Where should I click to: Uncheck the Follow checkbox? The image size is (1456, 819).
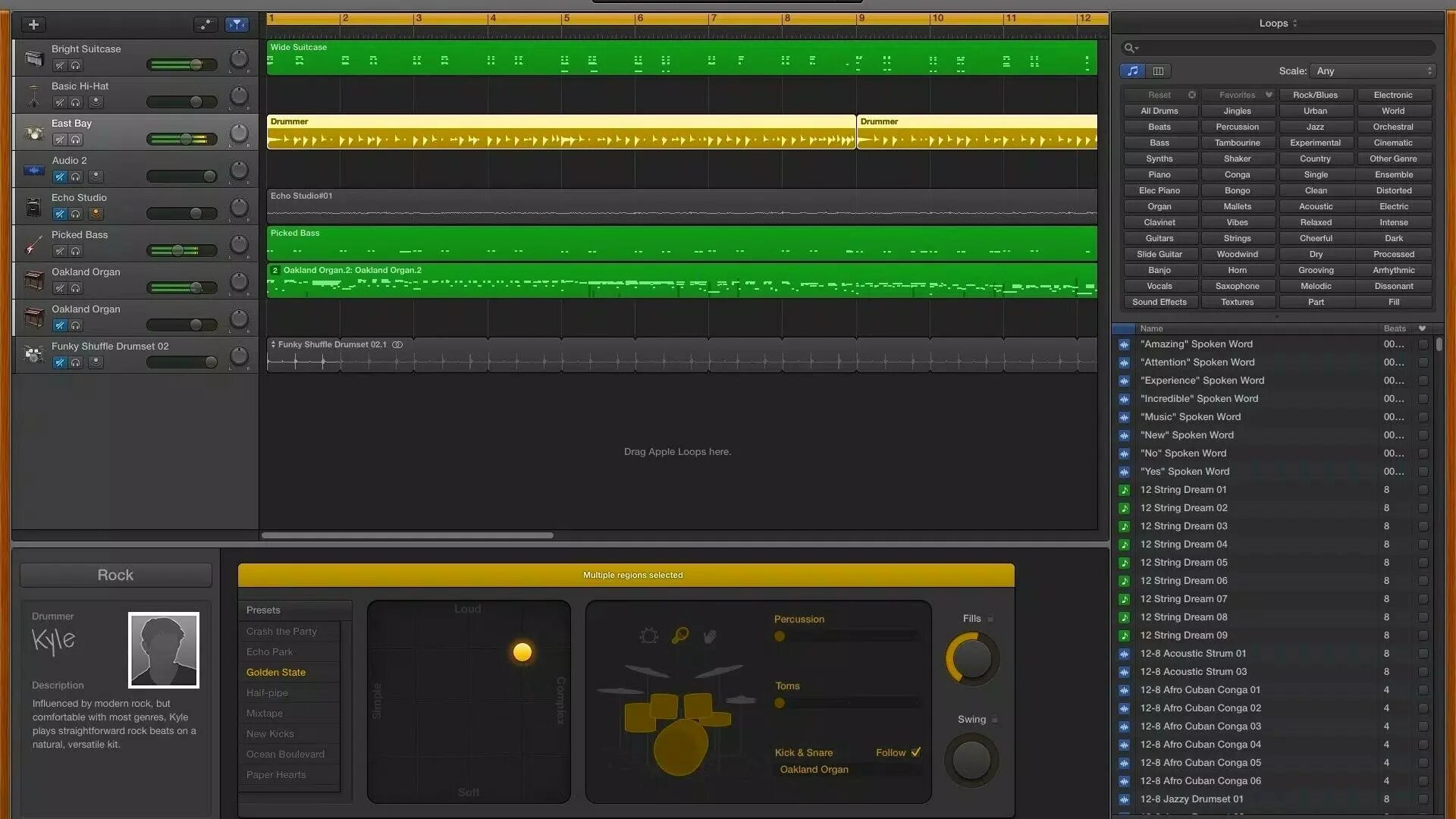pyautogui.click(x=916, y=752)
